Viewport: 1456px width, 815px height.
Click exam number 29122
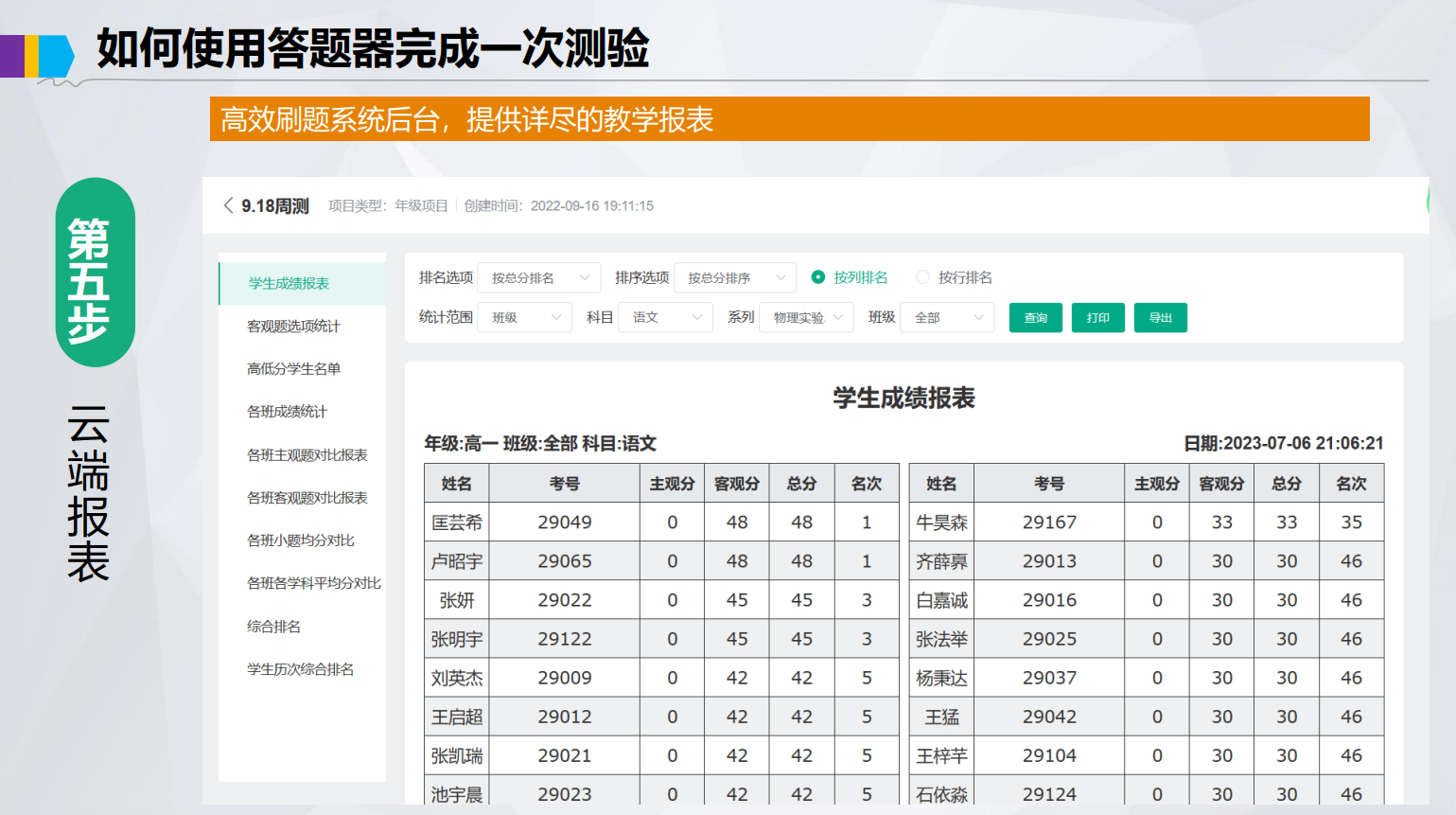pos(565,639)
